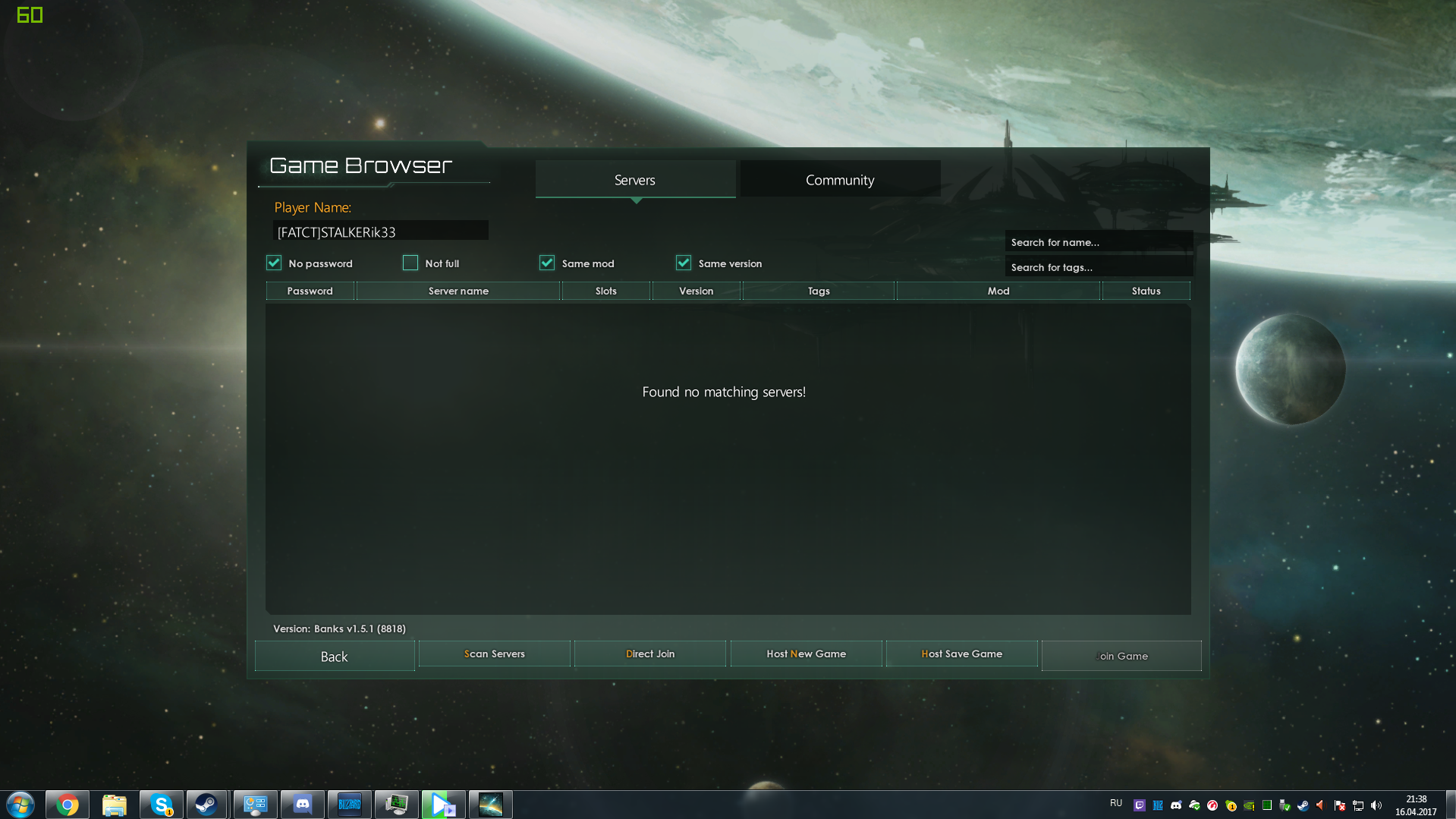This screenshot has width=1456, height=819.
Task: Disable the No password filter
Action: (274, 263)
